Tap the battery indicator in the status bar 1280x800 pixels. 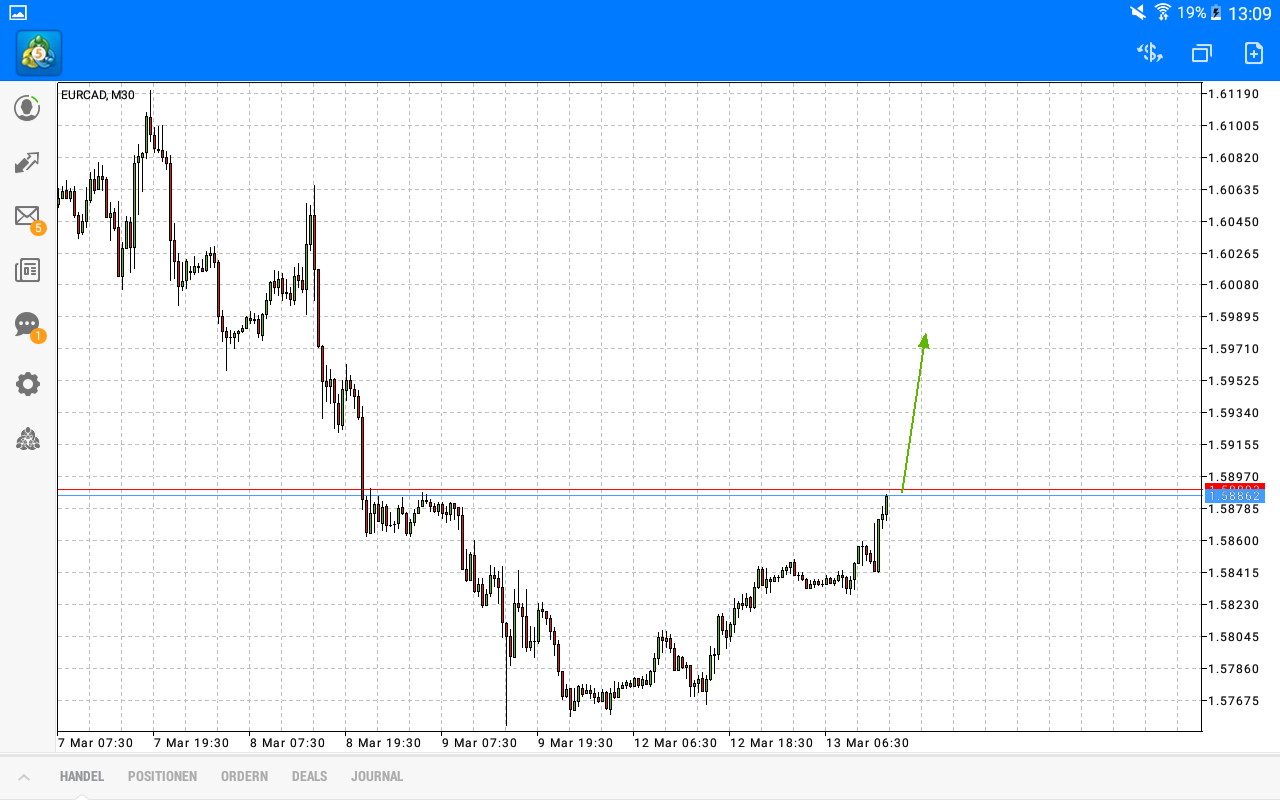click(x=1214, y=13)
